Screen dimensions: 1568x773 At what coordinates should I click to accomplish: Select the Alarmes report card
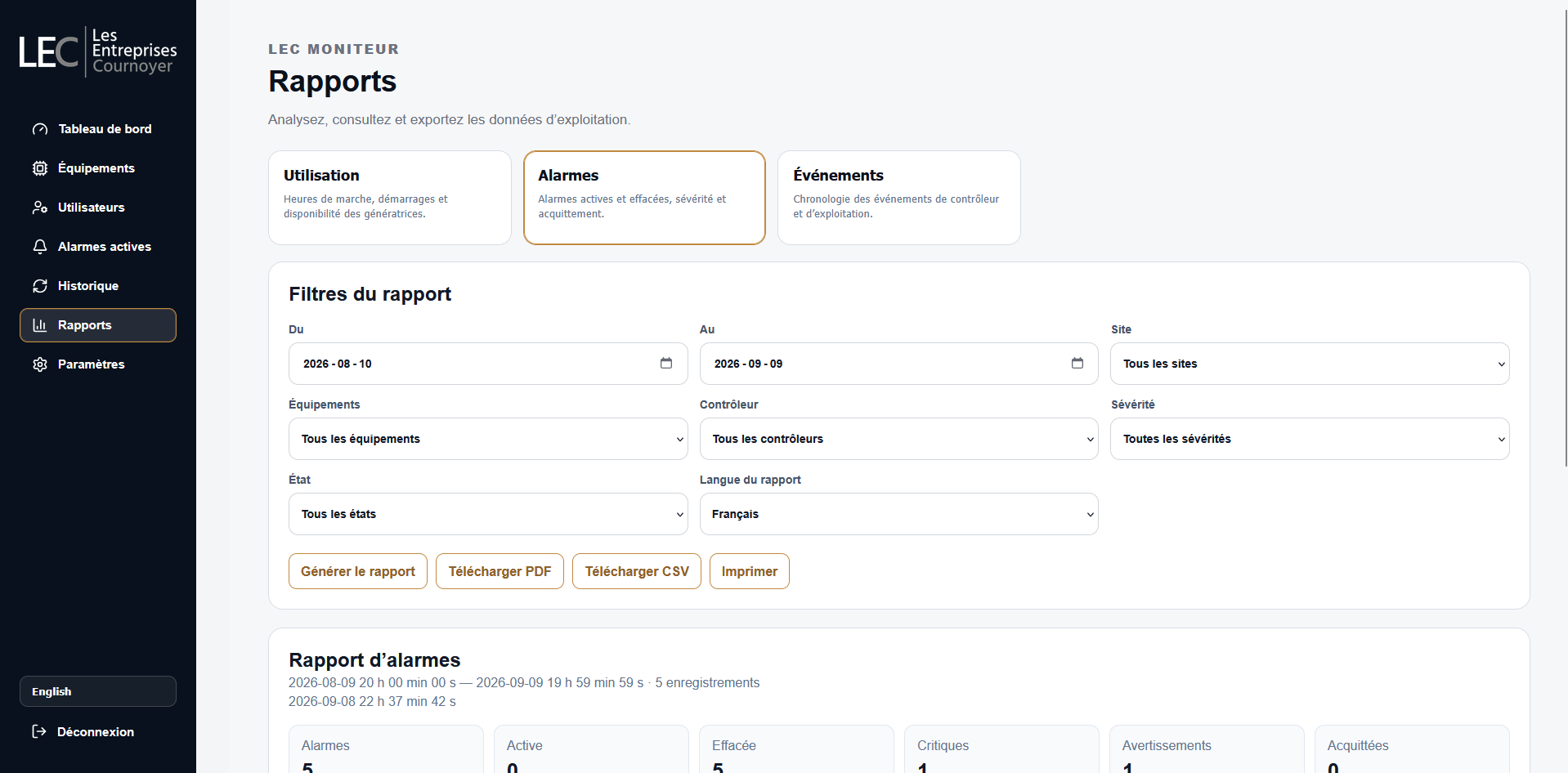click(x=644, y=198)
